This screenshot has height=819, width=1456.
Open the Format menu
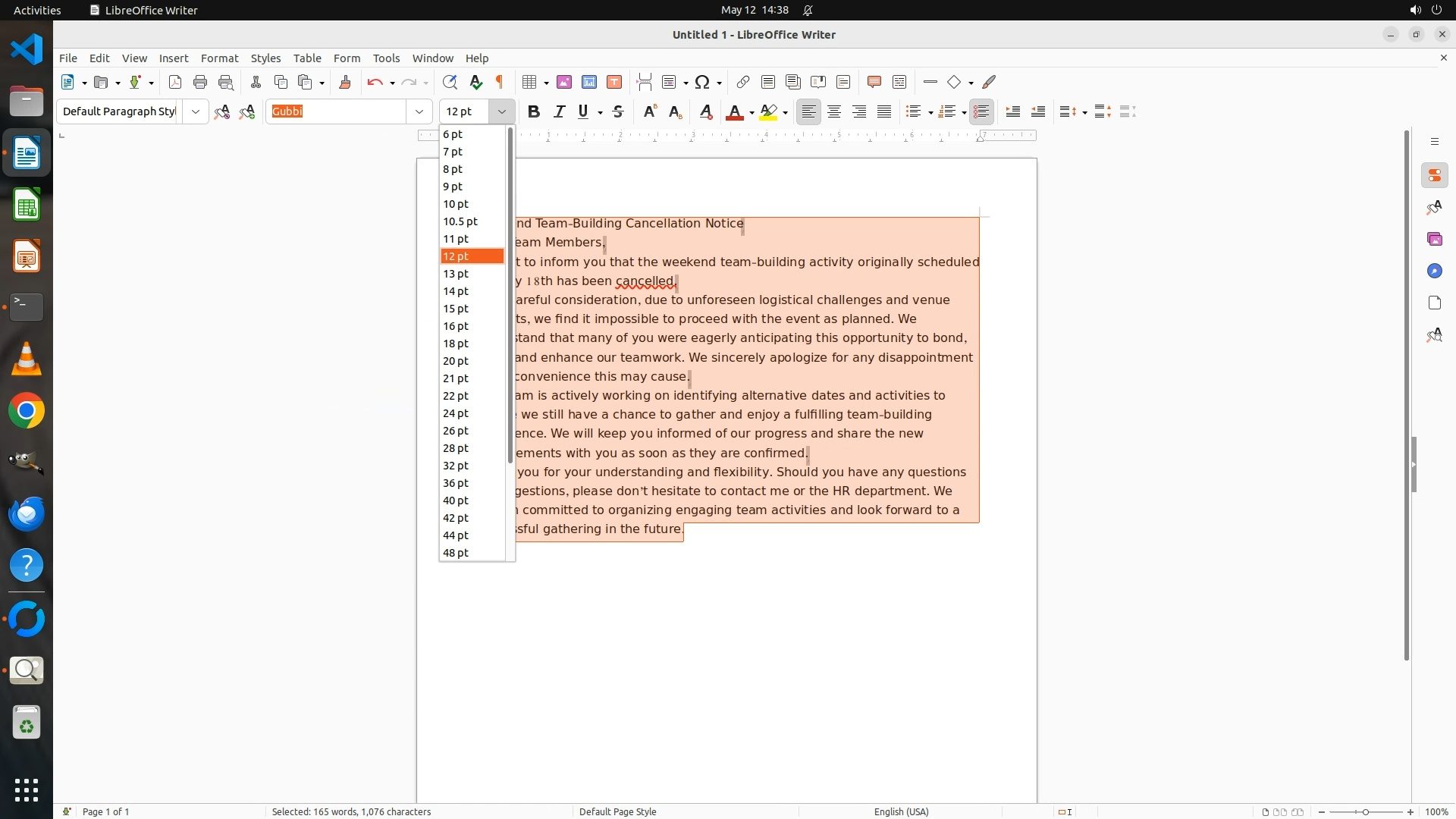coord(219,58)
